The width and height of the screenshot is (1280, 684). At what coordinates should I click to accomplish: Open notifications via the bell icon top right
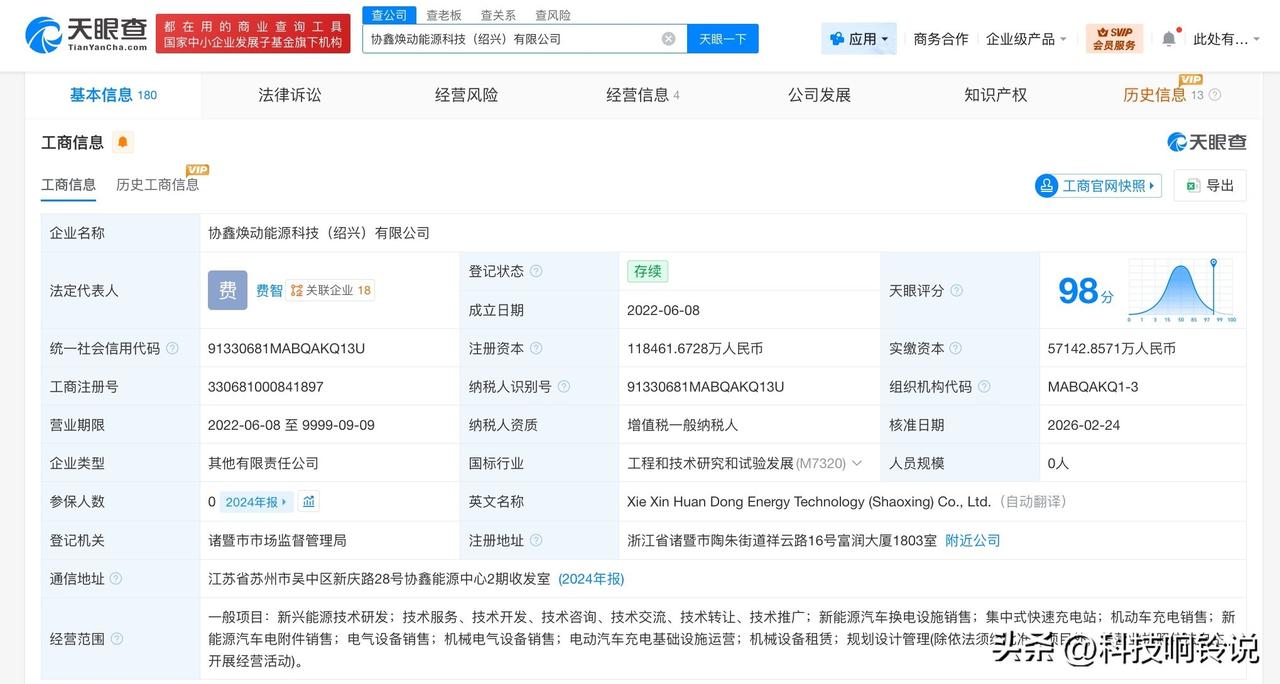coord(1169,37)
